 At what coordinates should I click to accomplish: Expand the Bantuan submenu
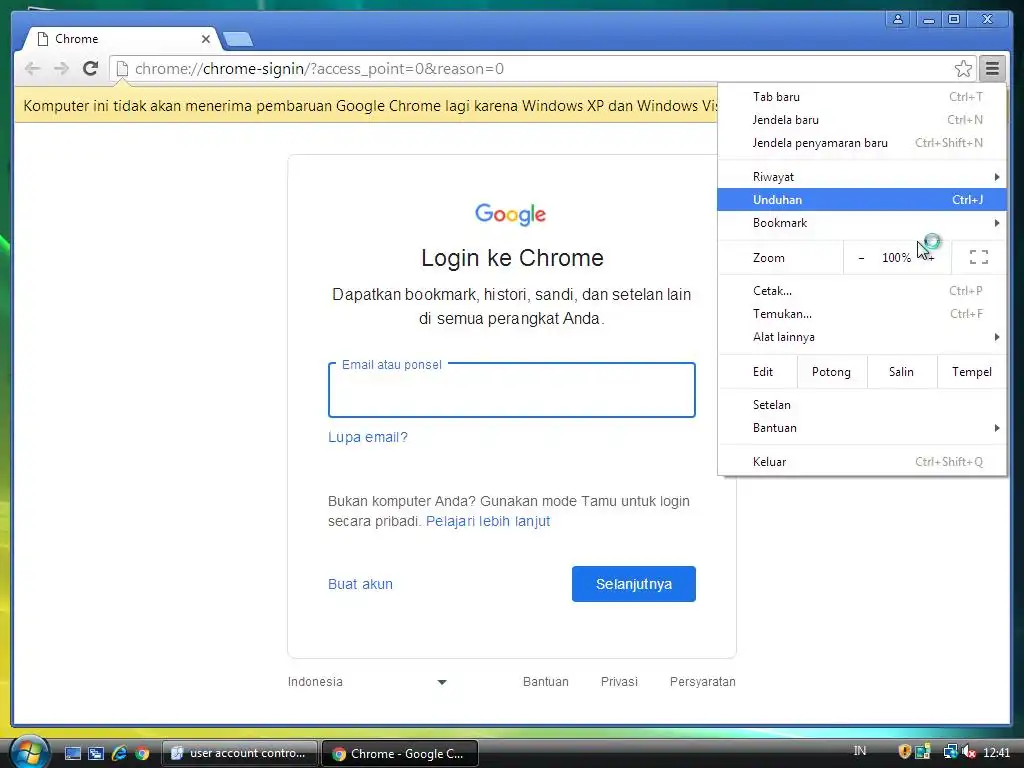862,428
